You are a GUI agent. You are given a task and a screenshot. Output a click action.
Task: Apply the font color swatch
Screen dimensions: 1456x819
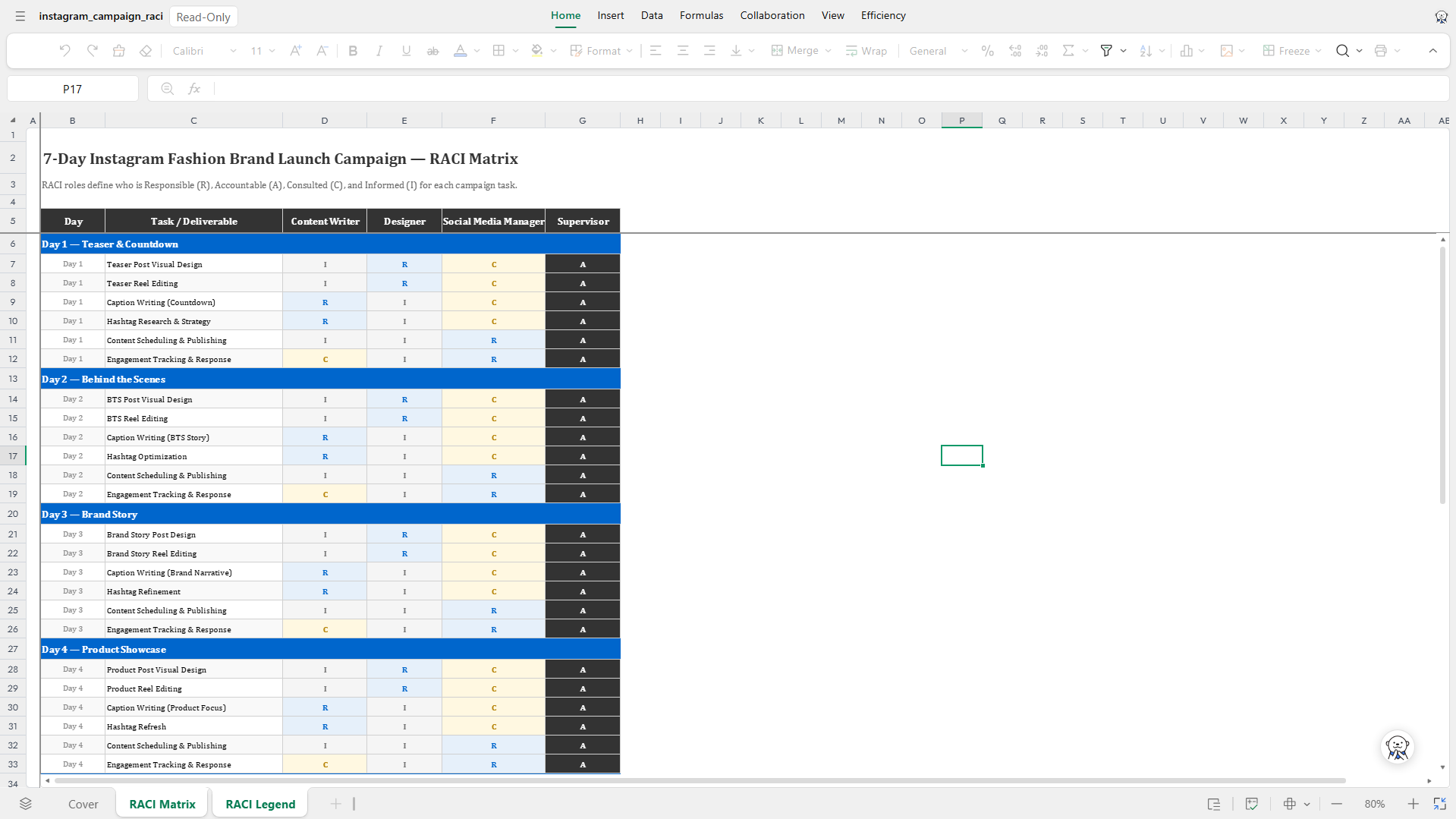coord(460,51)
